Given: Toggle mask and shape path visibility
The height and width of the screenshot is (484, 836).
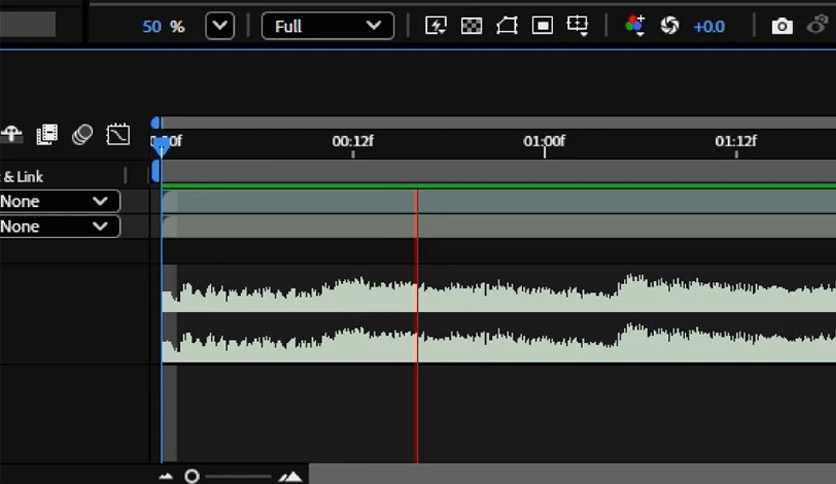Looking at the screenshot, I should click(x=507, y=26).
